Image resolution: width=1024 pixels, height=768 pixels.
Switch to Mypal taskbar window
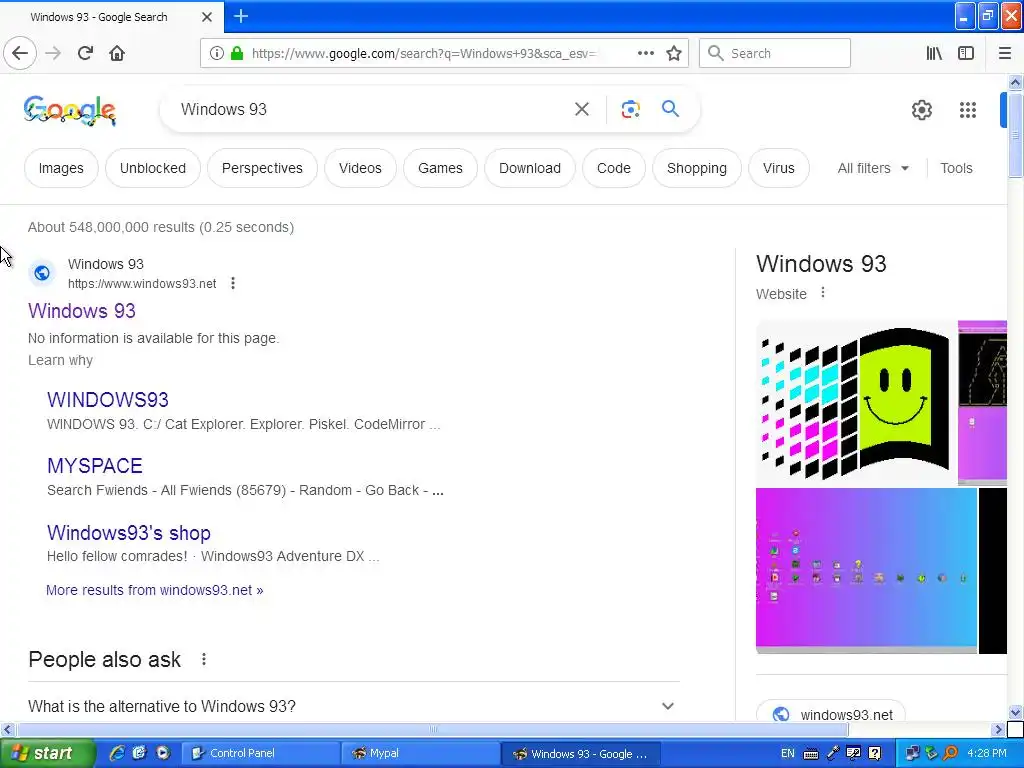point(420,753)
